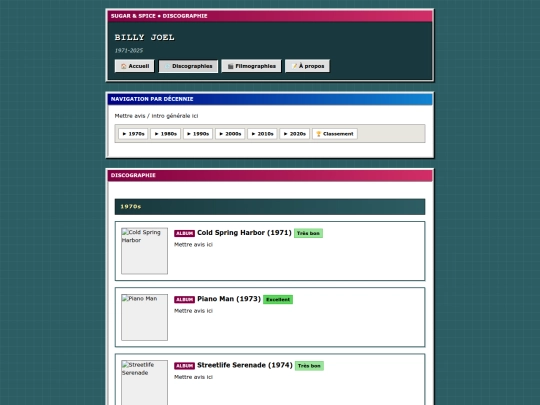Jump to the 1980s decade

click(x=165, y=134)
